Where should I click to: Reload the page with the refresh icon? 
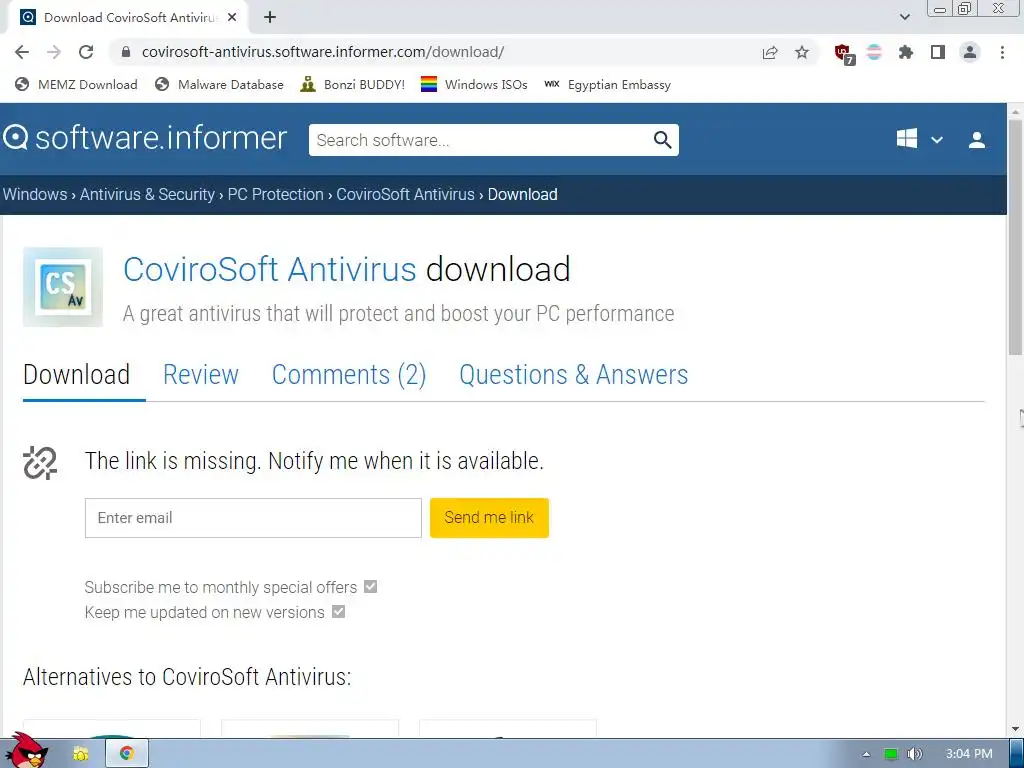86,52
